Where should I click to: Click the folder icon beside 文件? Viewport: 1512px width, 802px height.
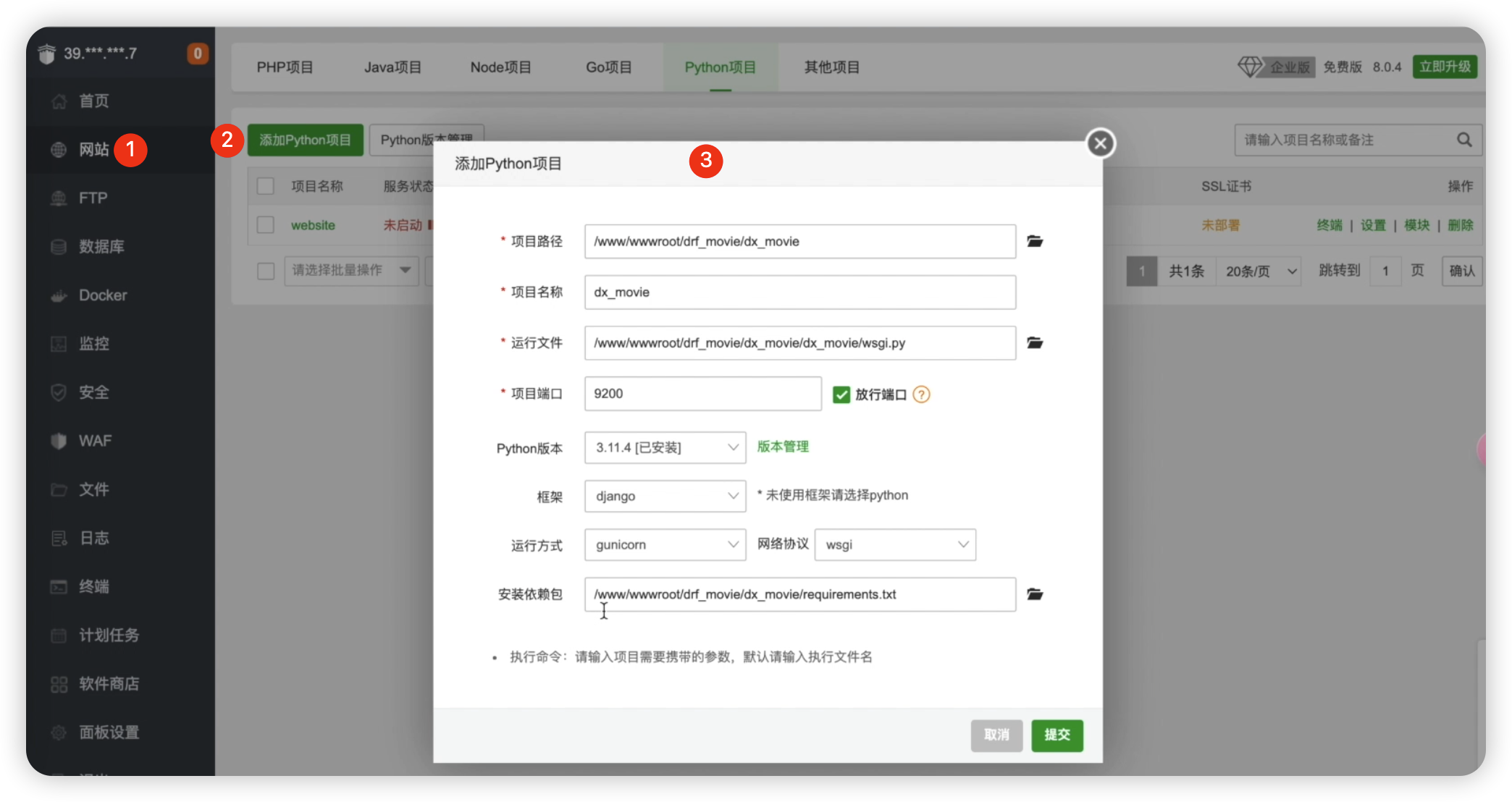click(x=59, y=489)
